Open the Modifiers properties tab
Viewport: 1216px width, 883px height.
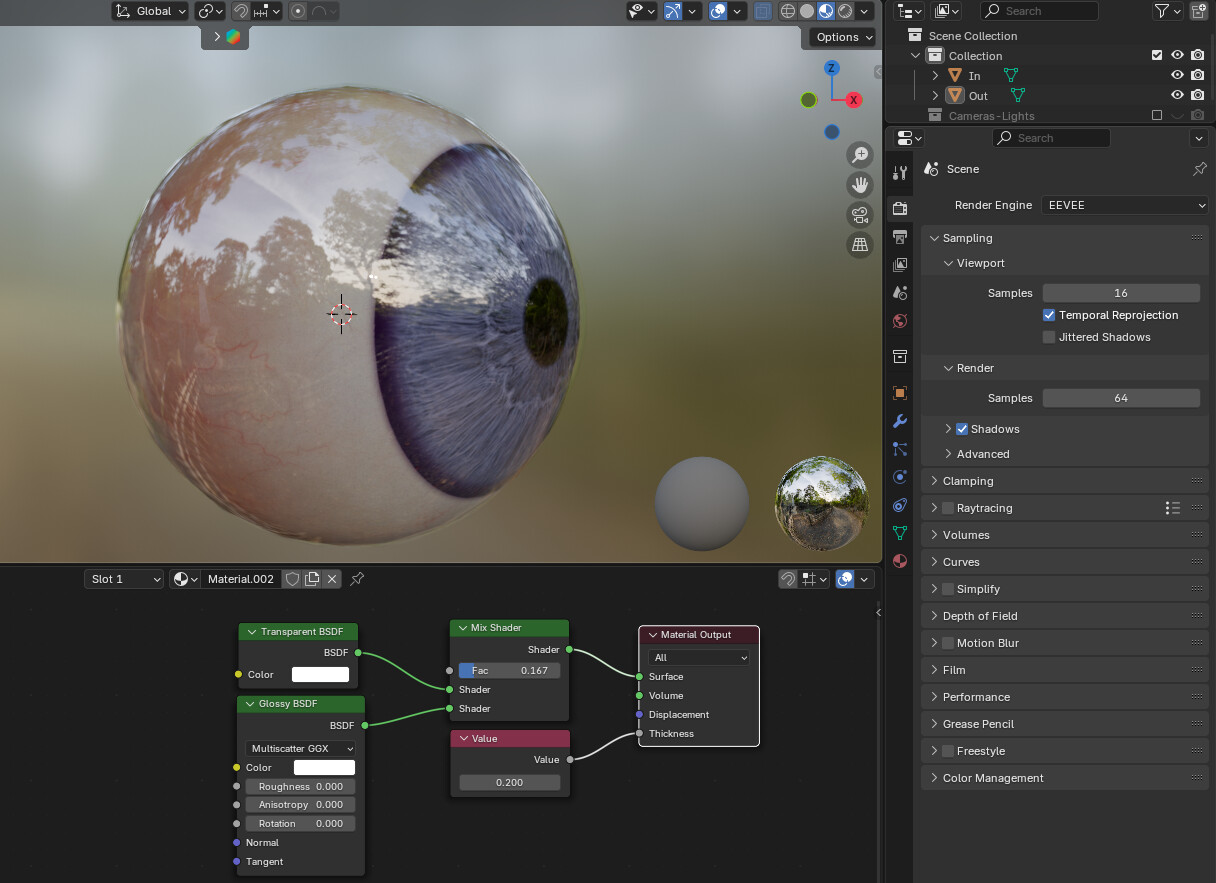click(900, 421)
